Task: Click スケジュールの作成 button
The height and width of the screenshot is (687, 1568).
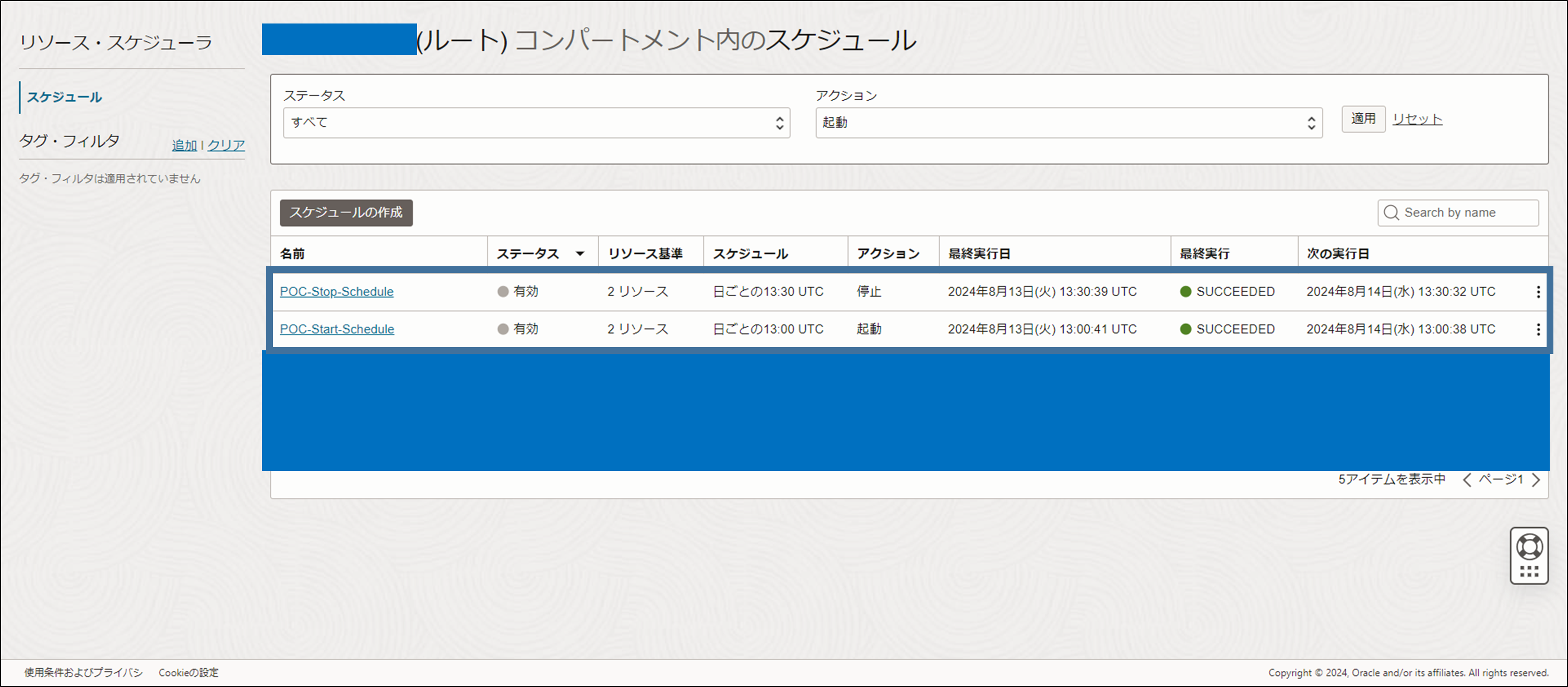Action: [x=346, y=212]
